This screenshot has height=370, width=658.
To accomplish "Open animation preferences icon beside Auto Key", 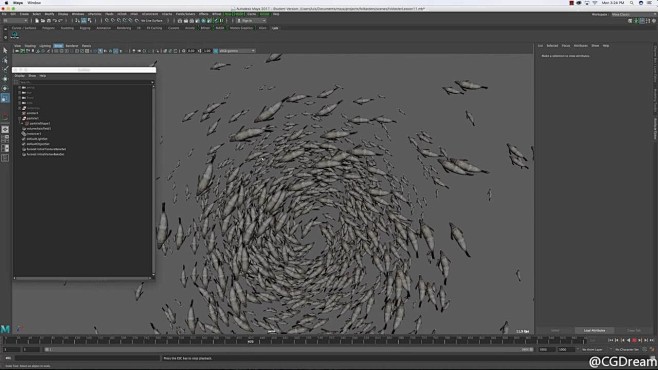I will tap(653, 349).
